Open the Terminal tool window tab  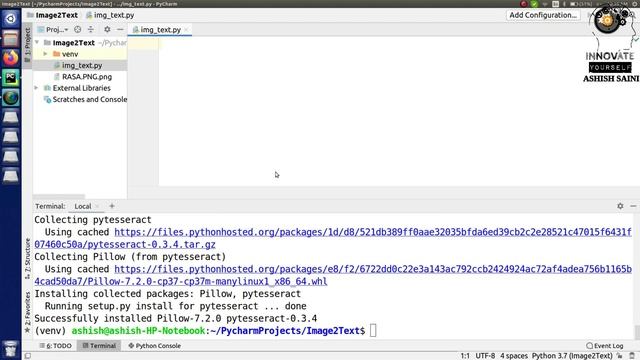99,346
